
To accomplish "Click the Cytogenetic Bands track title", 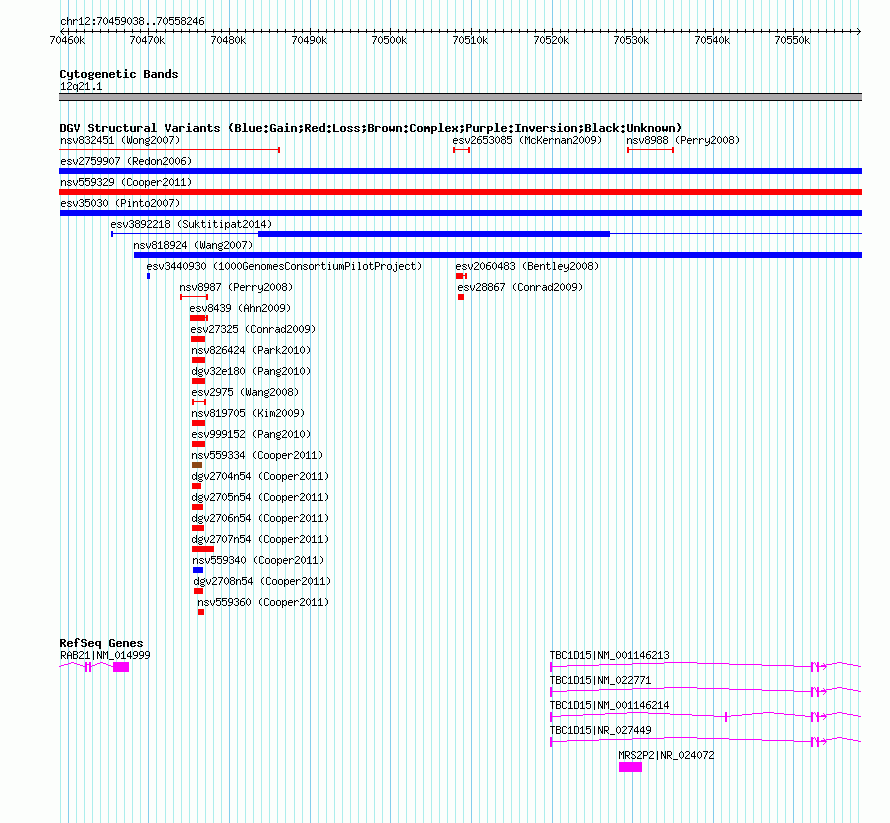I will click(x=119, y=74).
